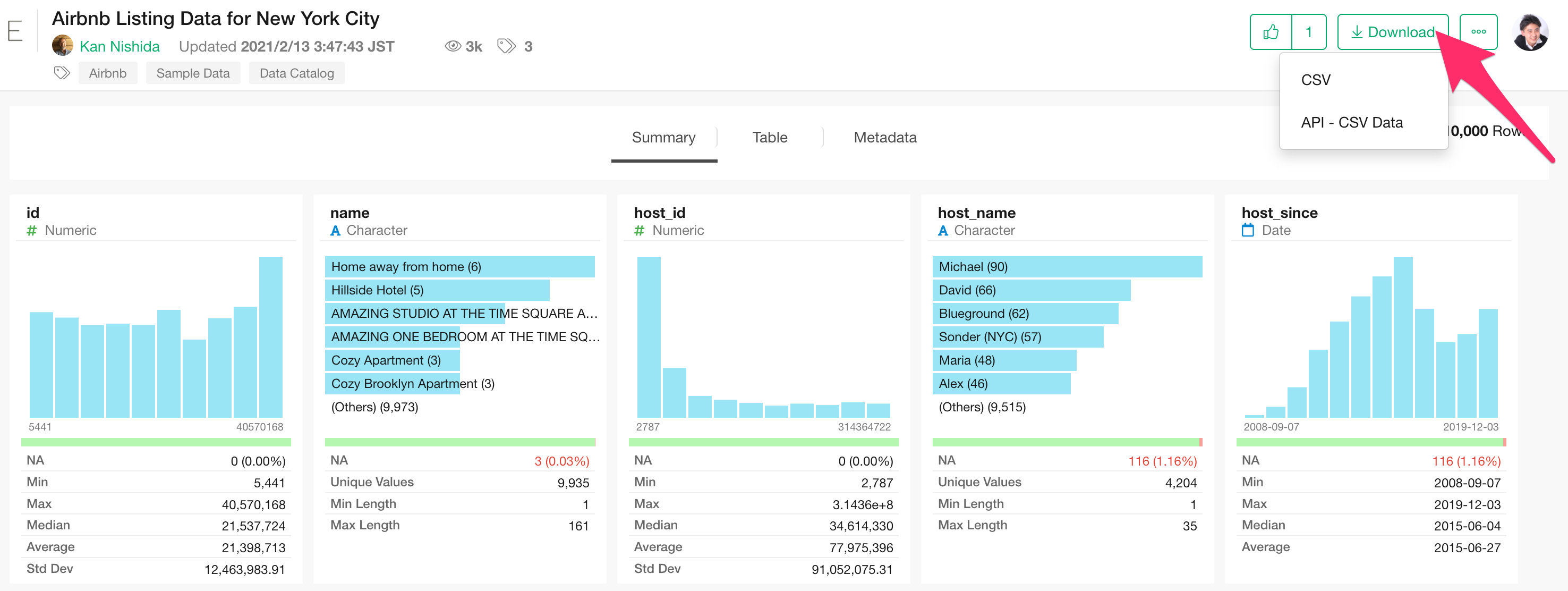Click the tag icon before Airbnb

pyautogui.click(x=62, y=73)
